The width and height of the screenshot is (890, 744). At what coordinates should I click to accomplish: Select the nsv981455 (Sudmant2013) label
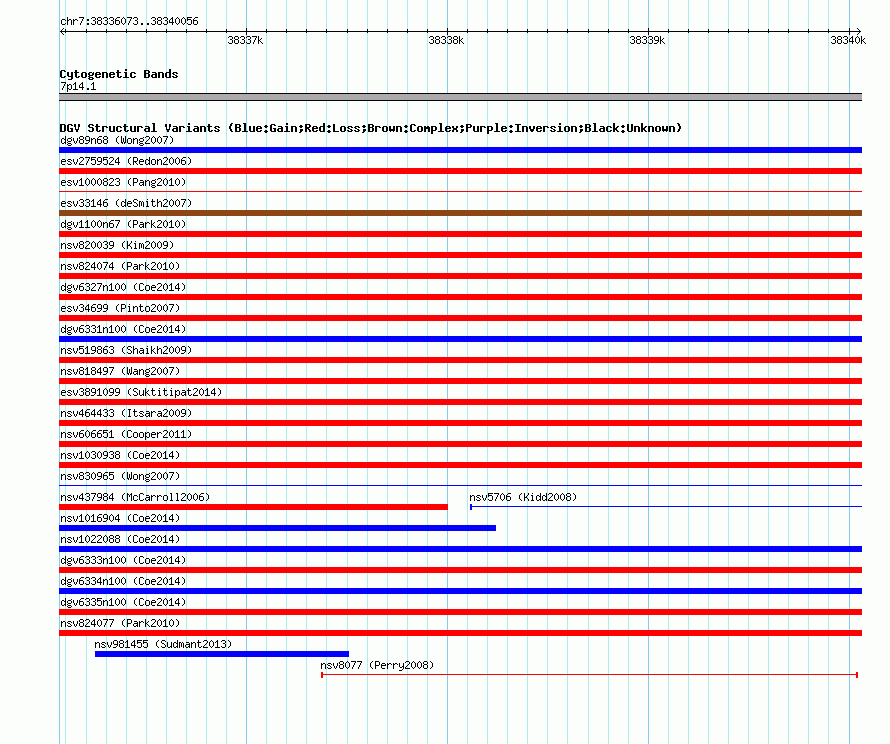[163, 644]
